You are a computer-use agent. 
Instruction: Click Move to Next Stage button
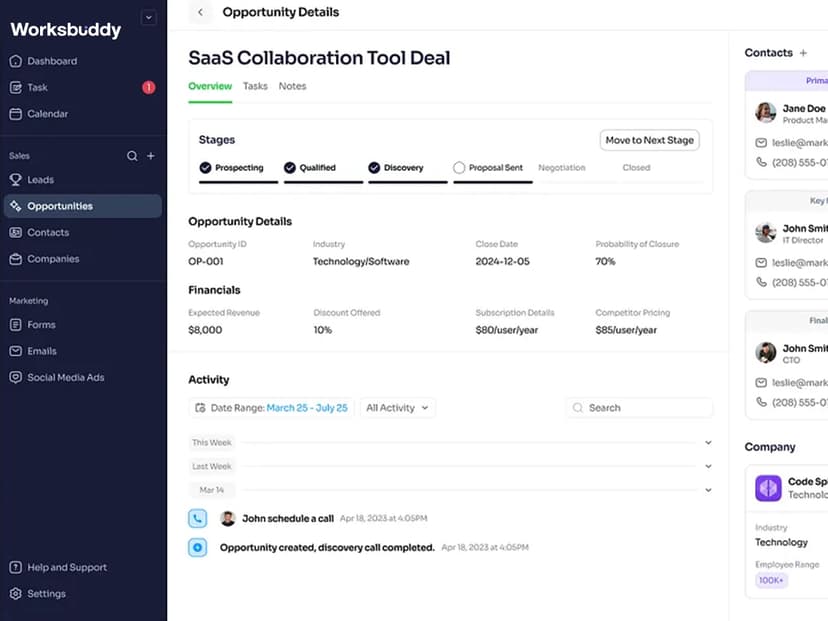650,140
